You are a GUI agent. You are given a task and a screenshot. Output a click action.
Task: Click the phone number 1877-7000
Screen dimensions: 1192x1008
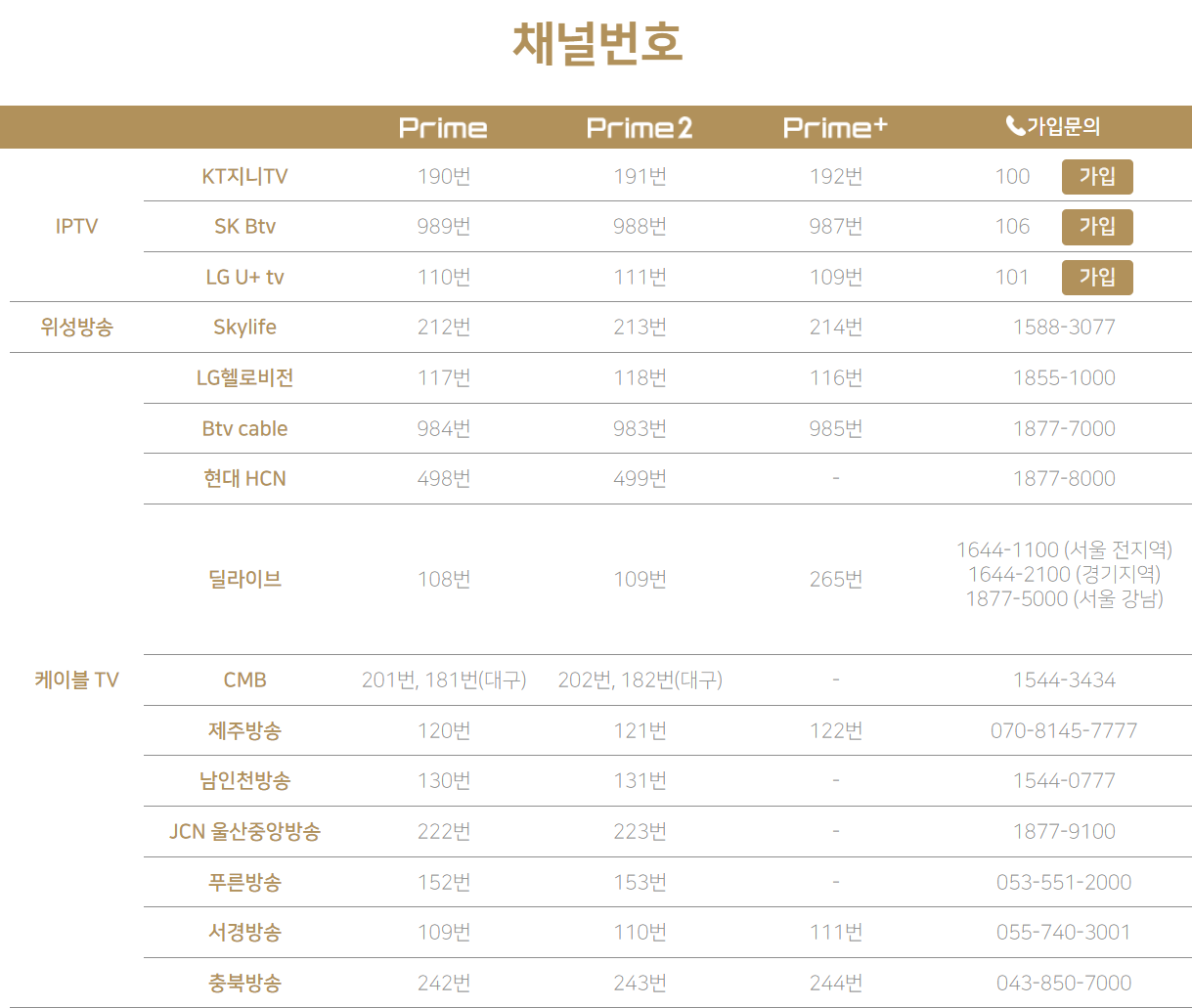1064,429
